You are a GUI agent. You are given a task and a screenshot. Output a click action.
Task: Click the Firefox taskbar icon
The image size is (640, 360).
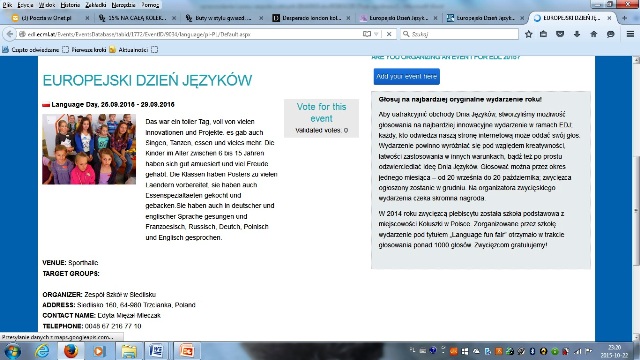[x=71, y=351]
